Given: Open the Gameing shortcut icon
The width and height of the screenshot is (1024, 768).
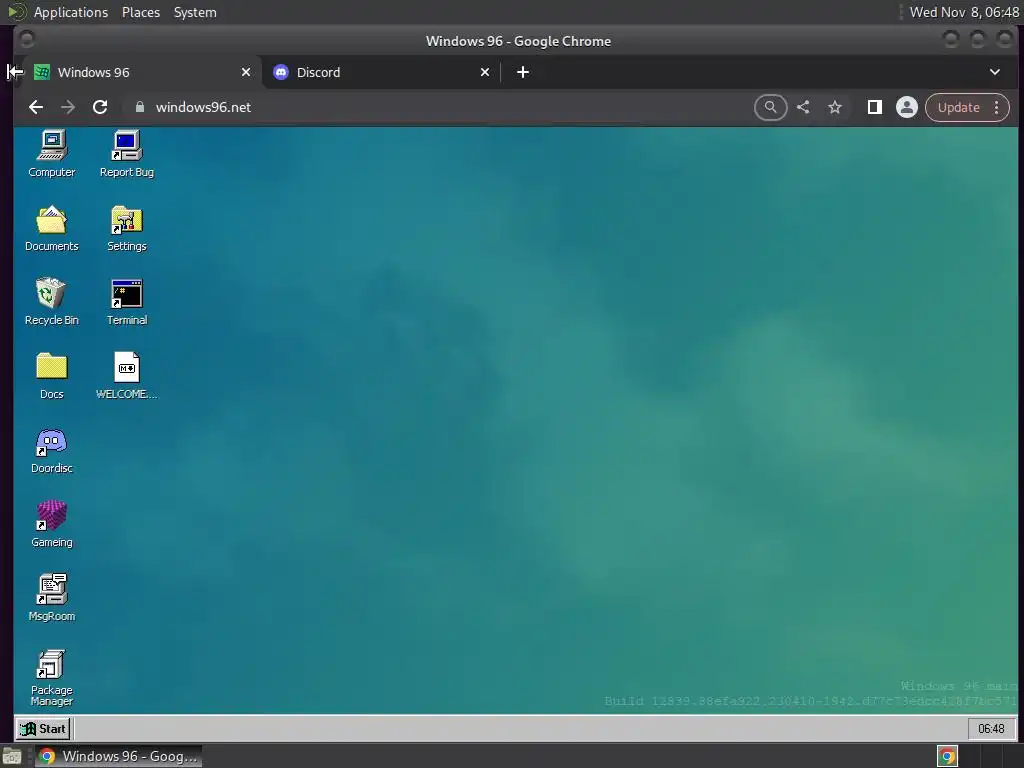Looking at the screenshot, I should tap(52, 524).
